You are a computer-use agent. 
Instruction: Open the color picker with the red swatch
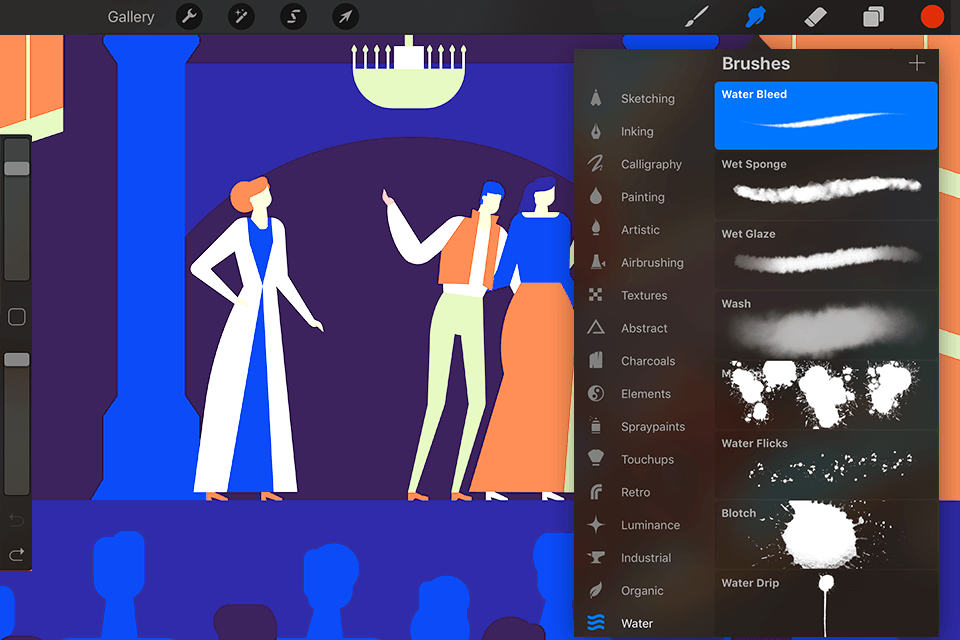pos(932,16)
